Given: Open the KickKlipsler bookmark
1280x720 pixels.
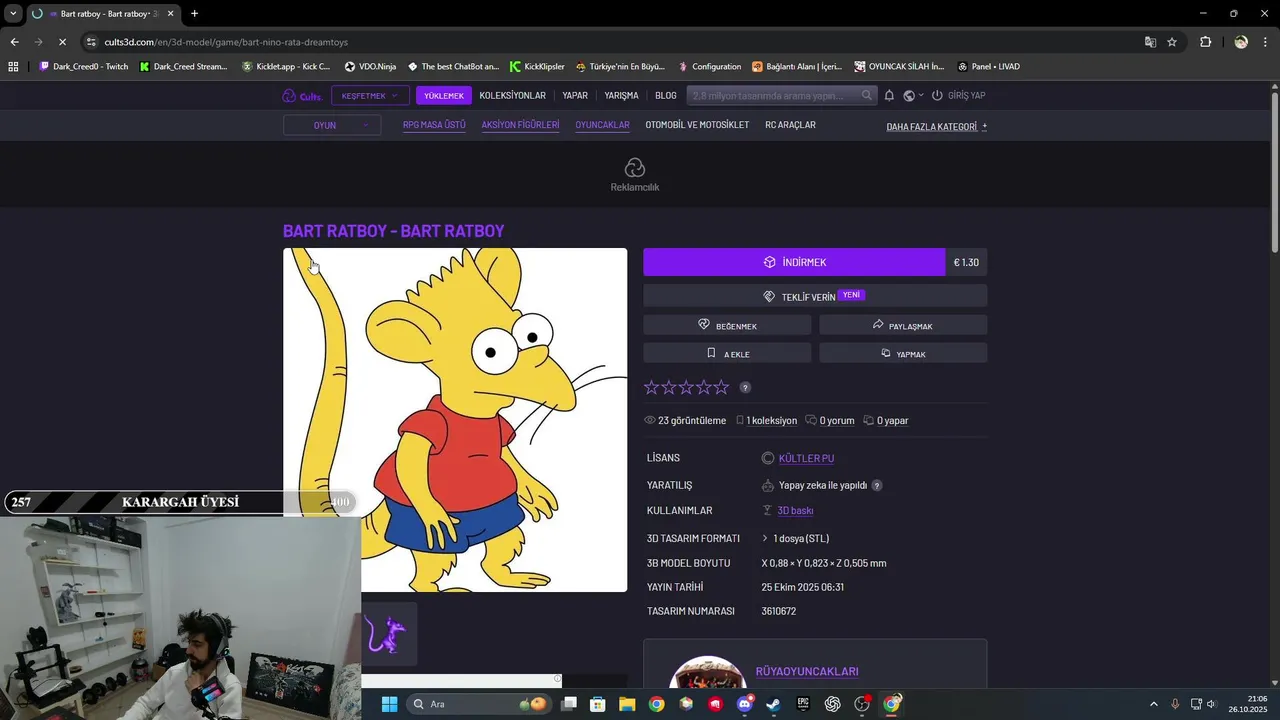Looking at the screenshot, I should coord(537,67).
